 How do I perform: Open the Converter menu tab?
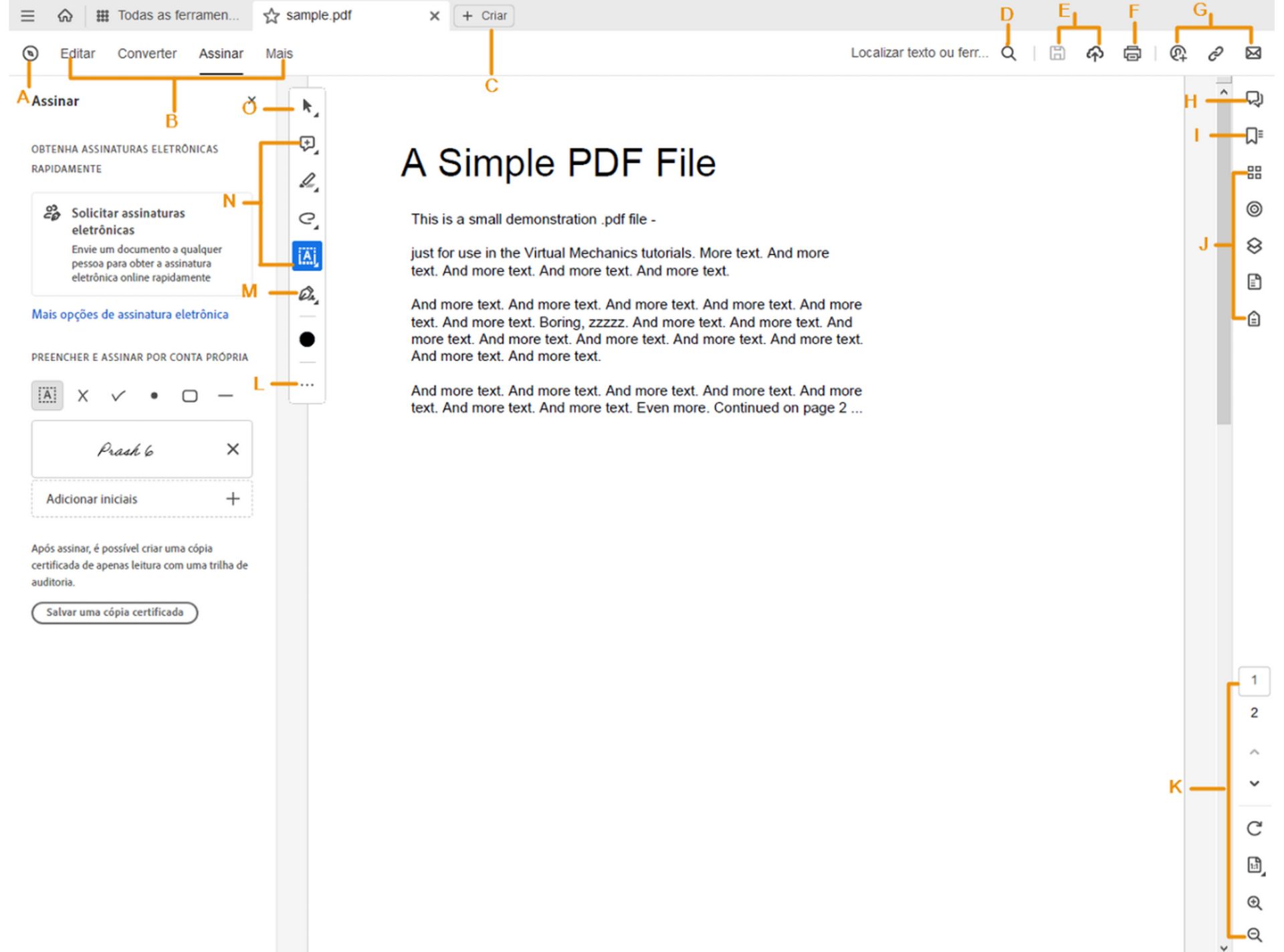146,53
